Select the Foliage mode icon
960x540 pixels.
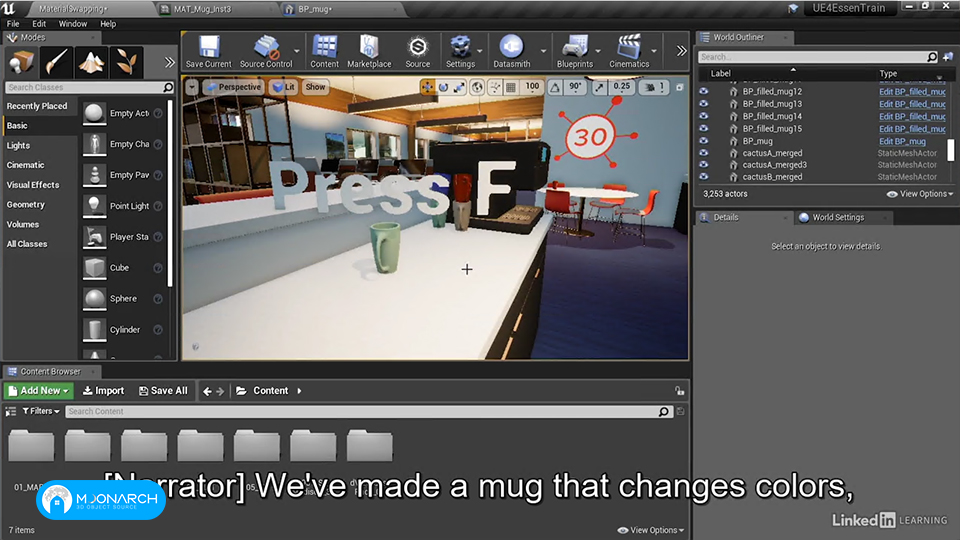click(127, 62)
